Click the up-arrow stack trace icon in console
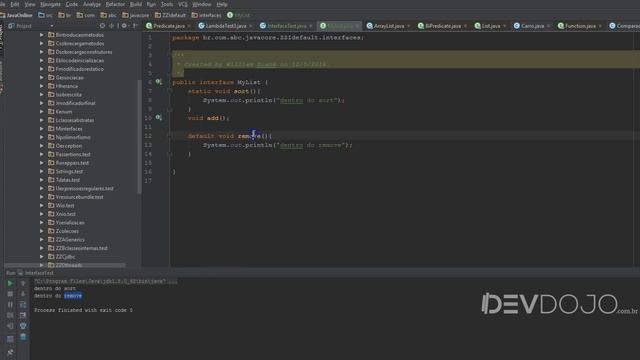640x360 pixels. pyautogui.click(x=23, y=283)
